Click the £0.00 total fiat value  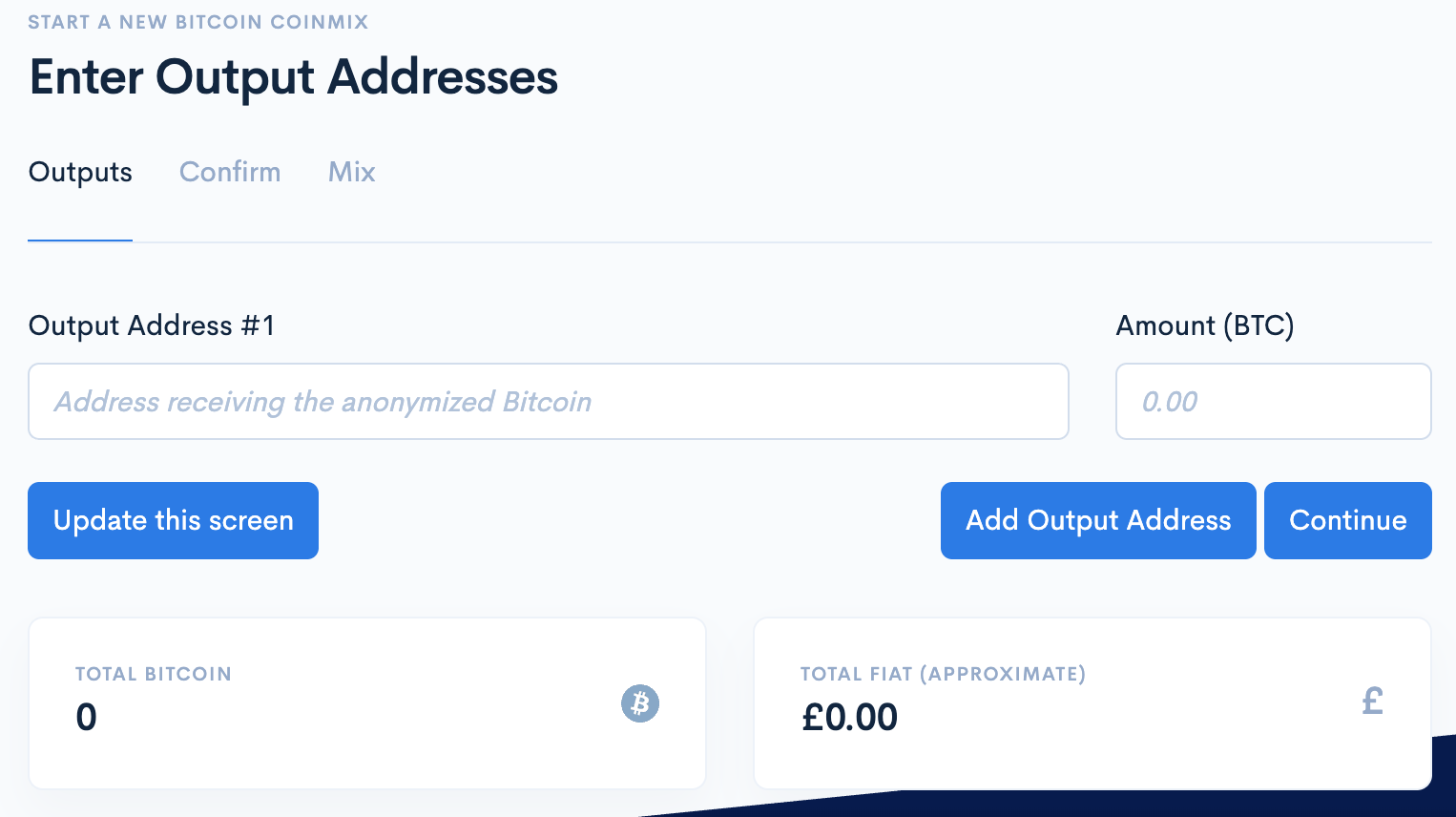[849, 717]
